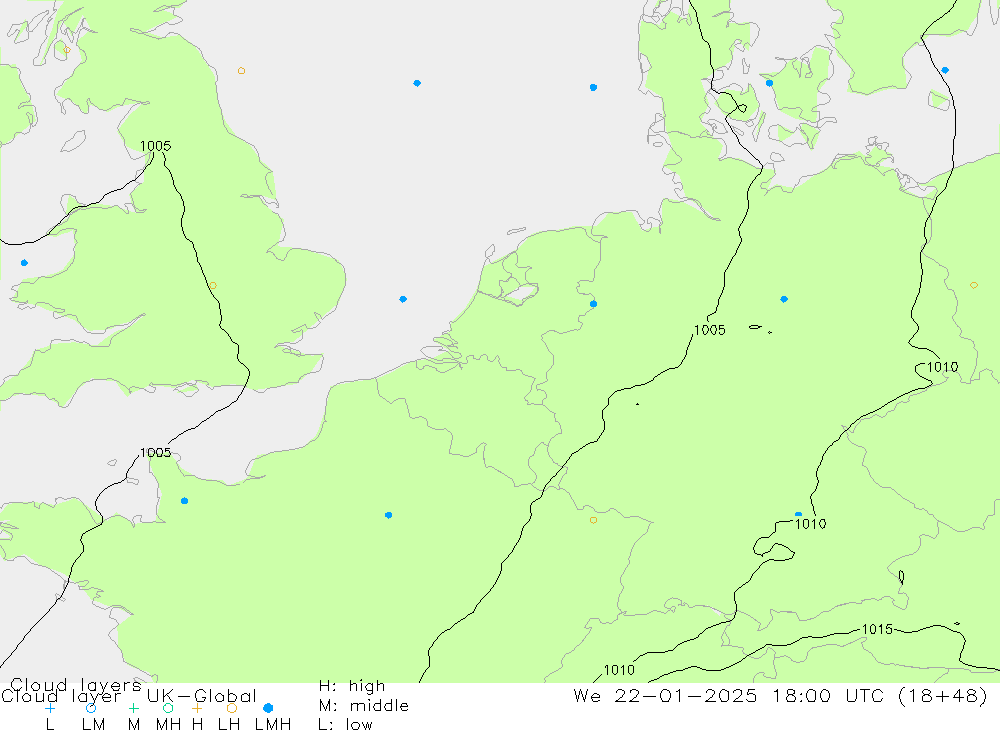1000x733 pixels.
Task: Select the orange cloud marker over western Scotland
Action: [67, 49]
